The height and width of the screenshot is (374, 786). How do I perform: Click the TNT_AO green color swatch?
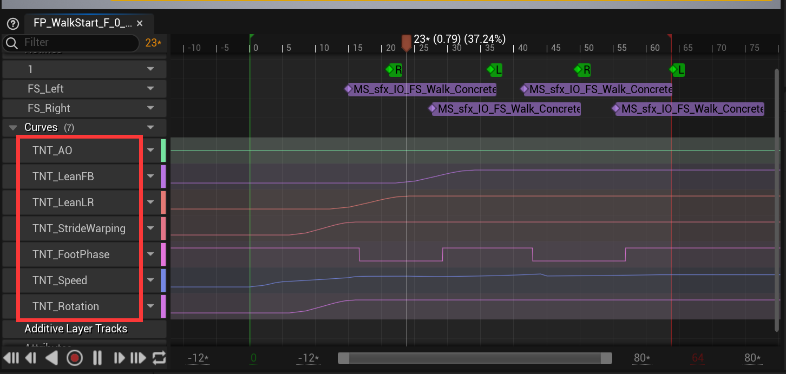[x=163, y=150]
